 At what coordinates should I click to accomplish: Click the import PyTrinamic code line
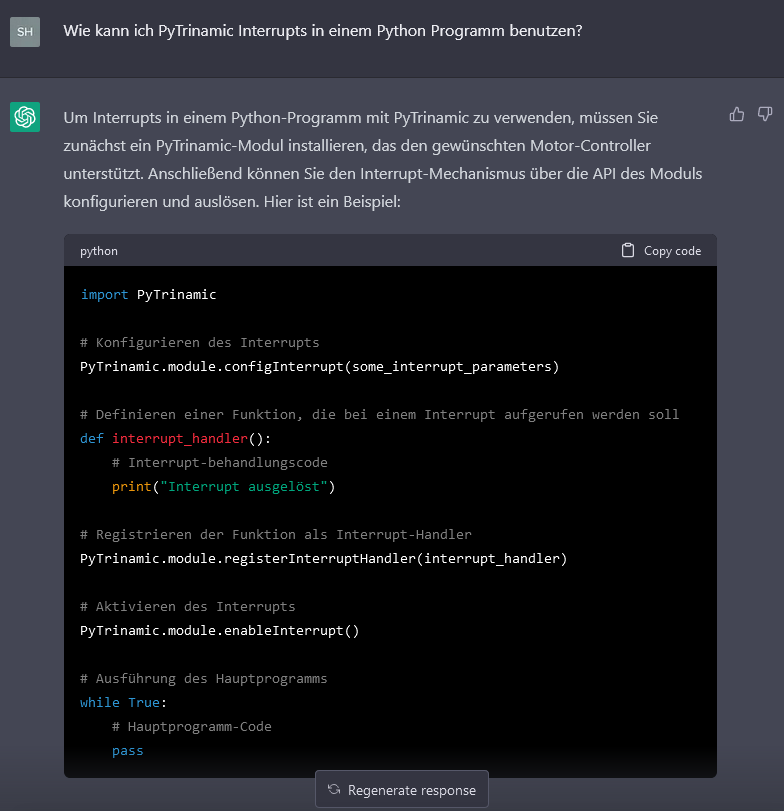tap(148, 295)
